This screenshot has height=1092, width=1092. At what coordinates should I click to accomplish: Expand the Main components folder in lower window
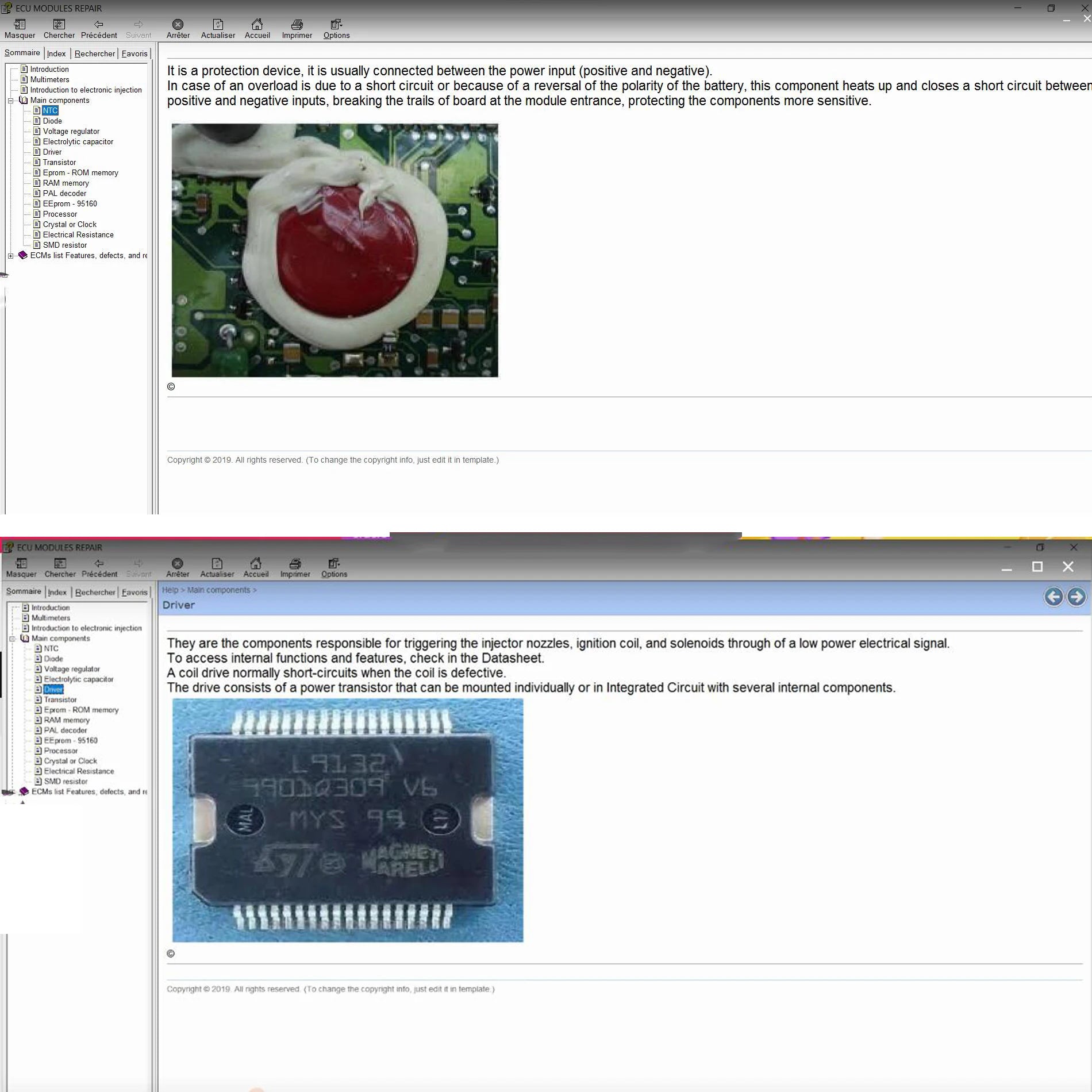tap(11, 638)
